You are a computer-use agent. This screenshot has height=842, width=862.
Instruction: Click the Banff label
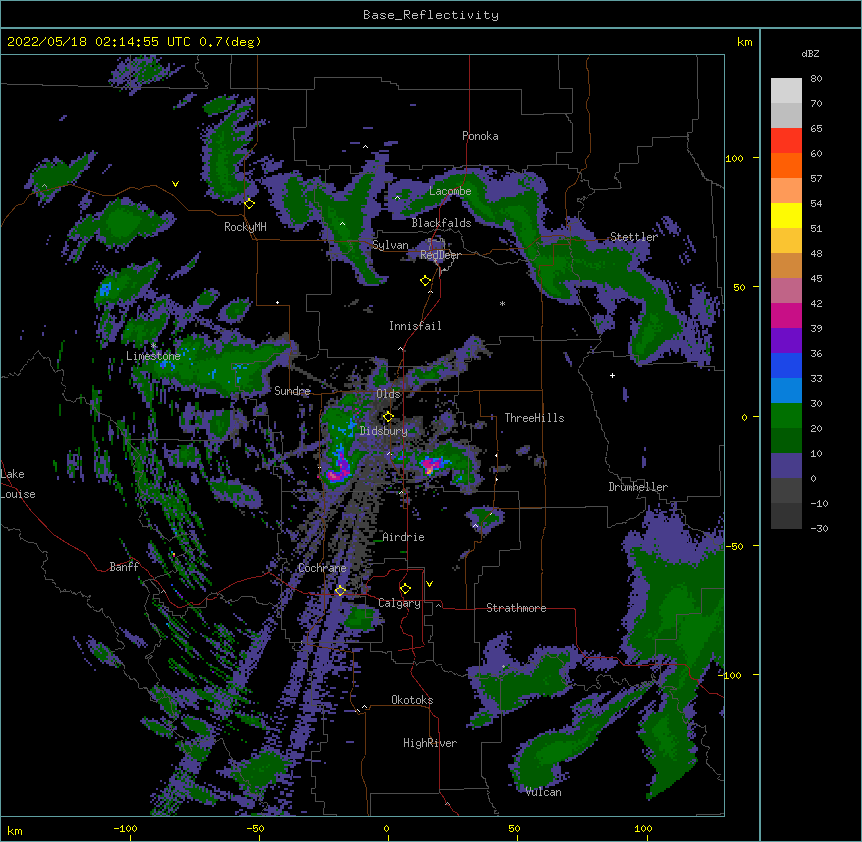(x=124, y=567)
